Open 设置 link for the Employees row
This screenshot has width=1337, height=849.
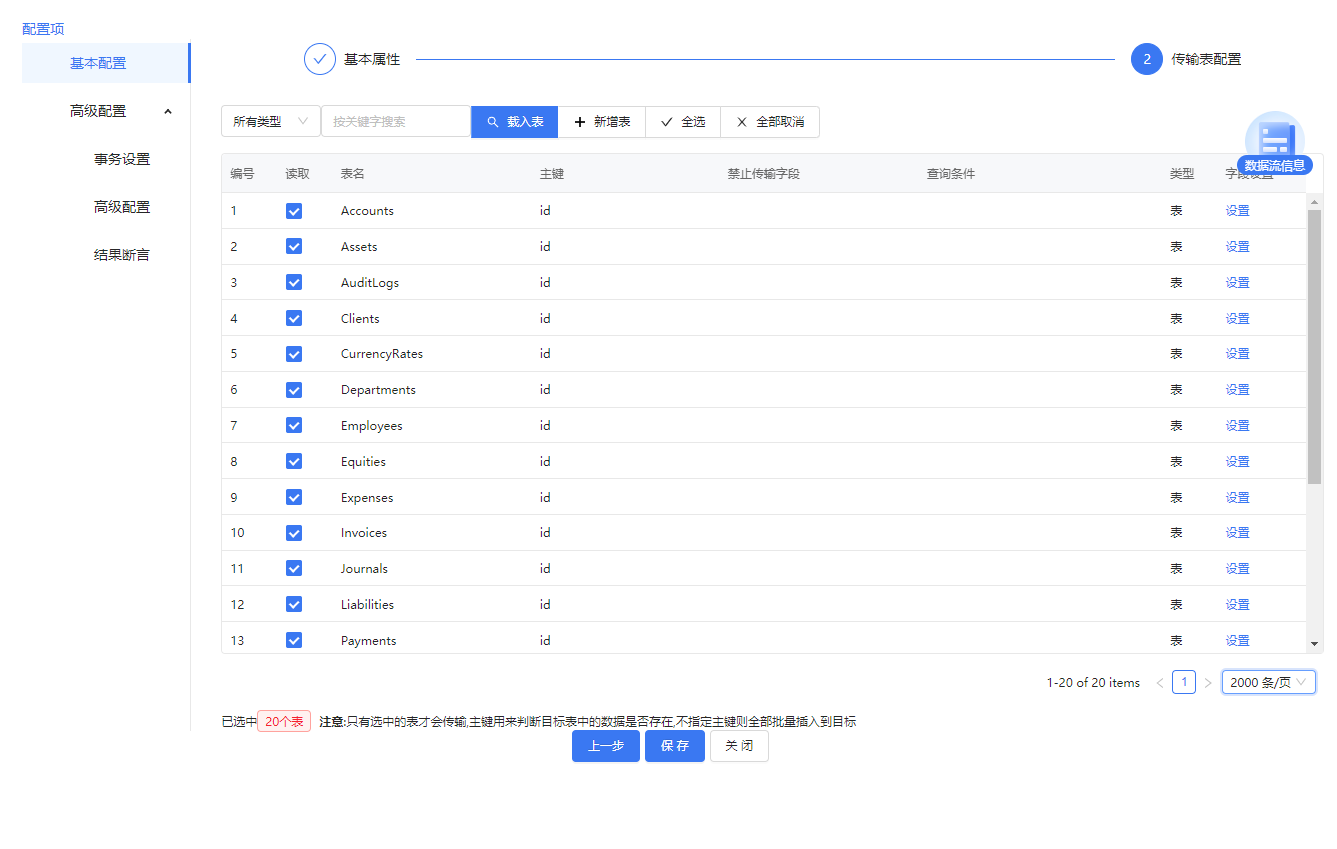(x=1238, y=425)
